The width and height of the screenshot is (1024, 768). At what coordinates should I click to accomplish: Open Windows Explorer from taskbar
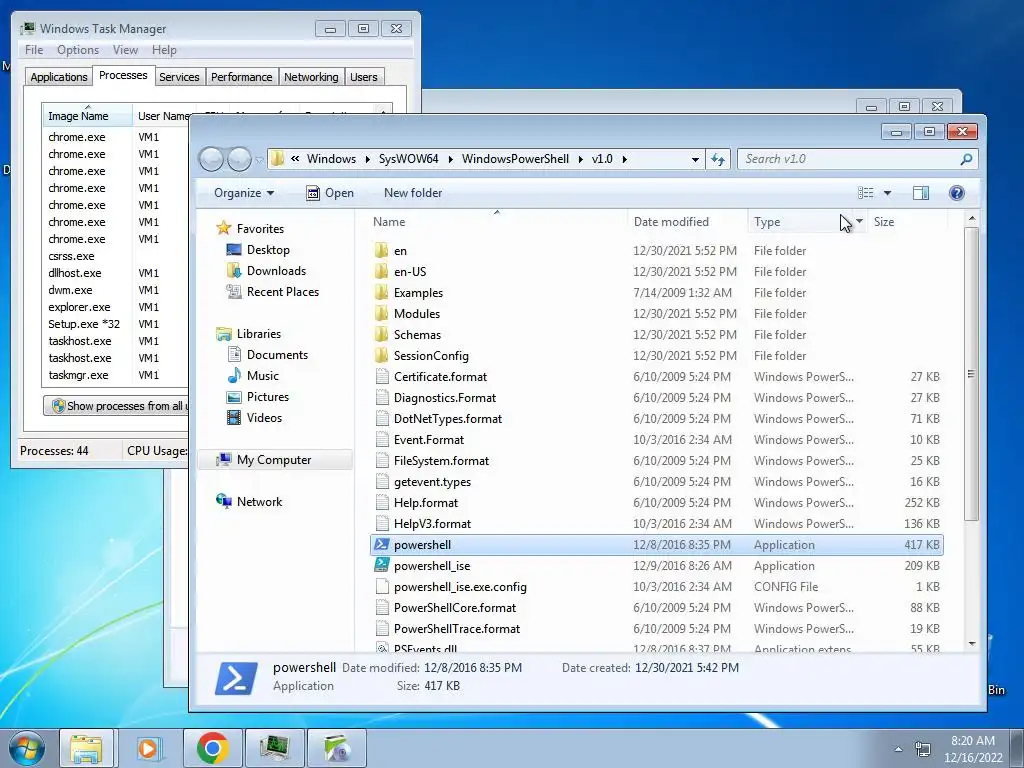point(87,748)
